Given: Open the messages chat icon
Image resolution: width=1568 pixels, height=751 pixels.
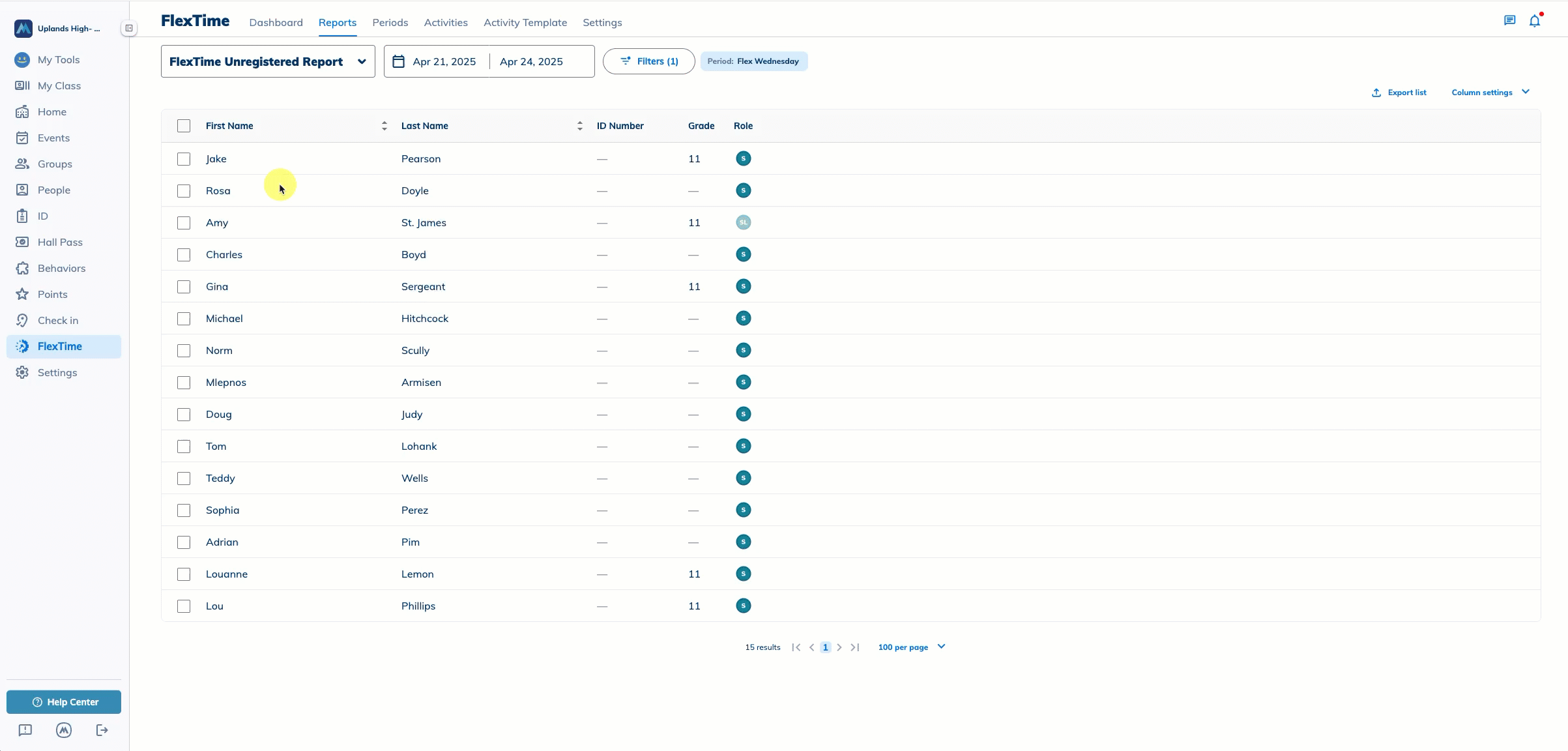Looking at the screenshot, I should (x=1509, y=21).
